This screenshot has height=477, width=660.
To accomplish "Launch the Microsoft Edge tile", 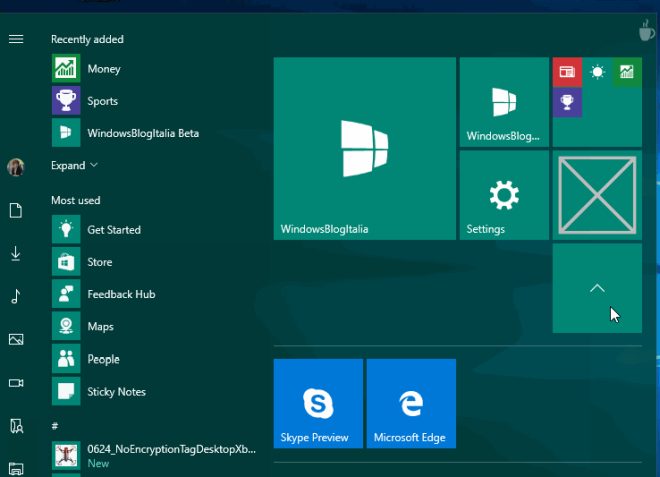I will (411, 403).
